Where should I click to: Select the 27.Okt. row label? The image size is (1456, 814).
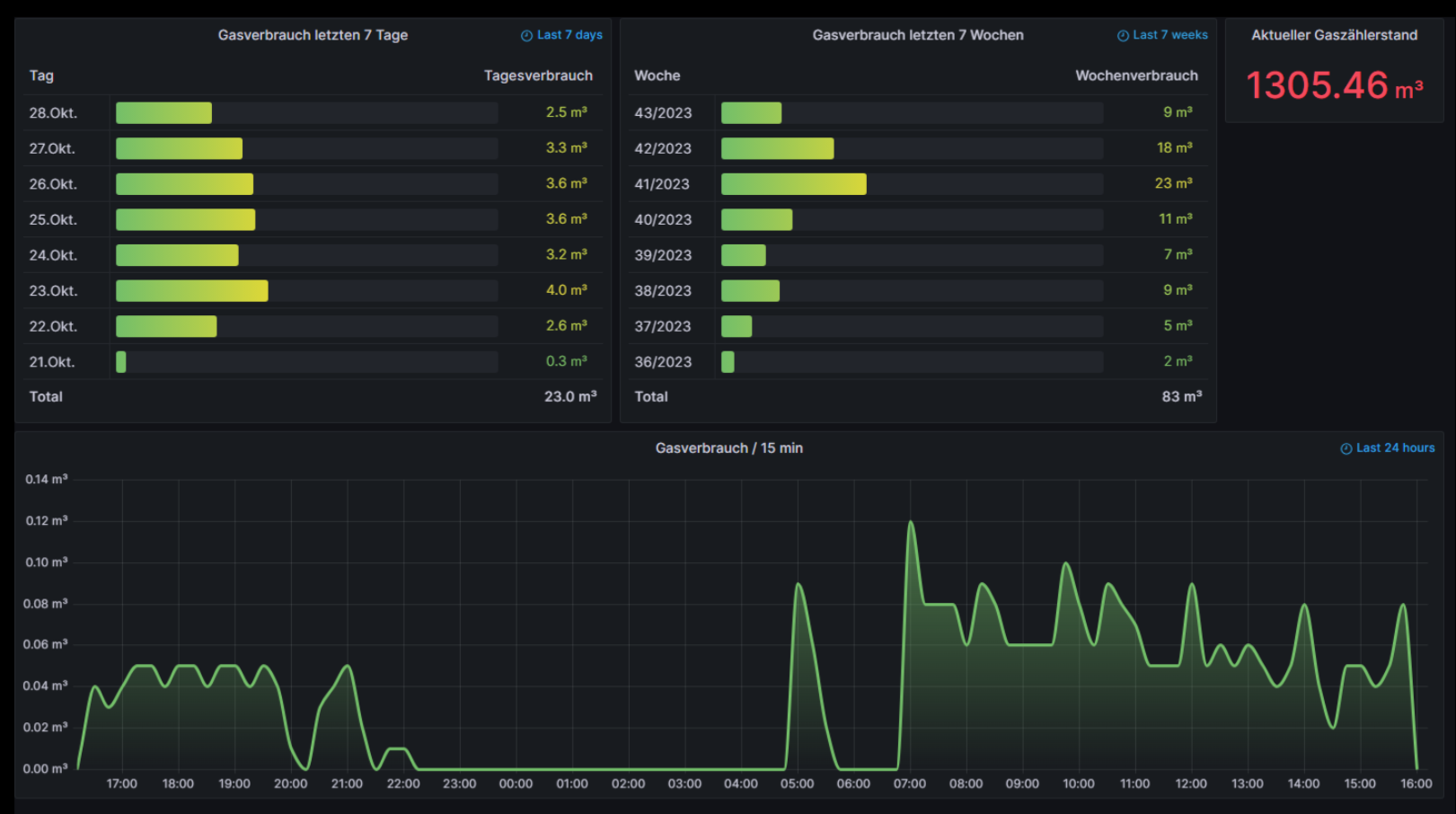click(52, 148)
